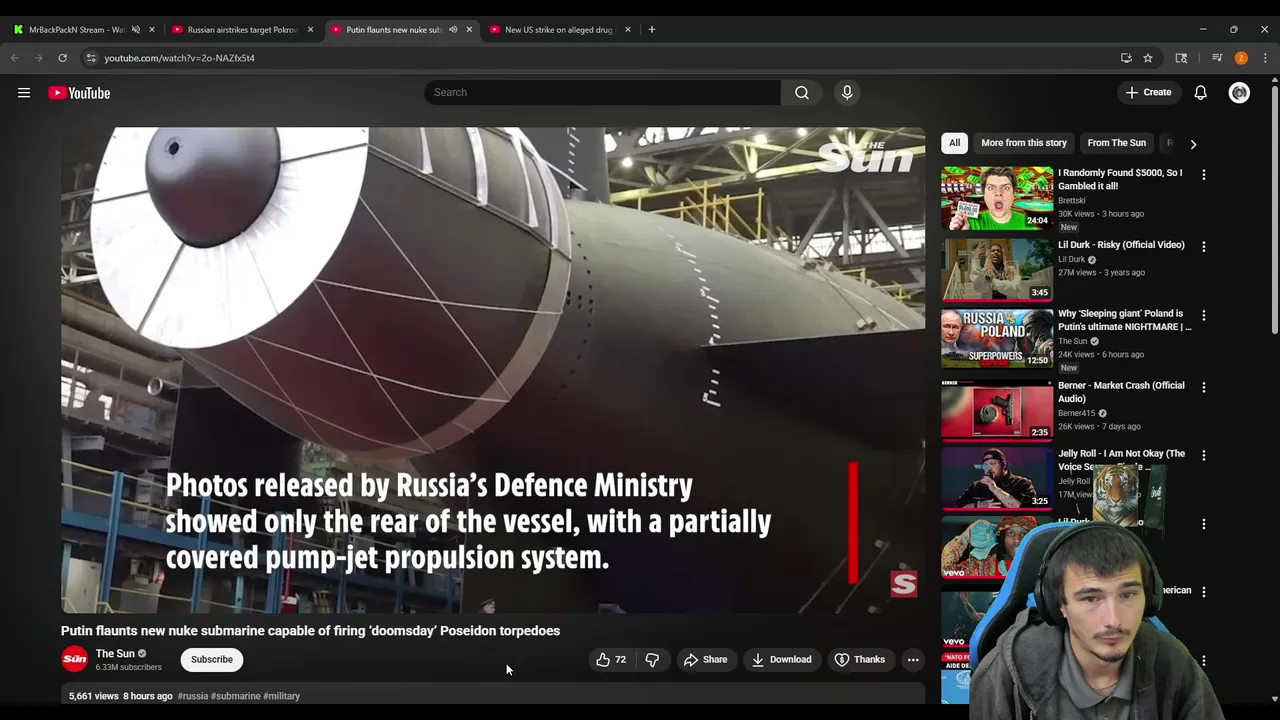
Task: Close the 'New US strike' tab
Action: click(x=628, y=29)
